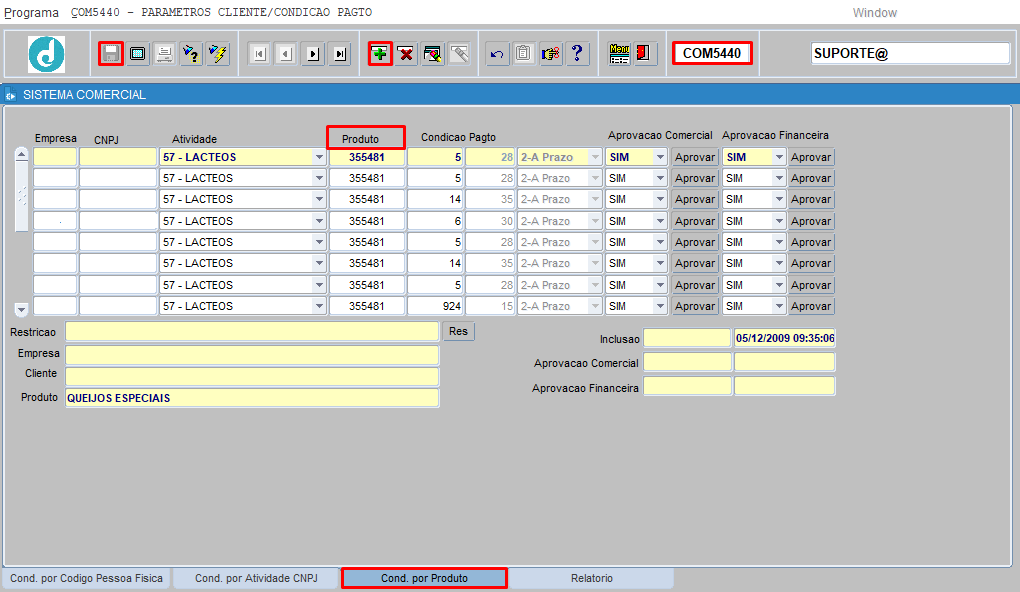Click the Sistema Comercial title bar icon

tap(10, 96)
